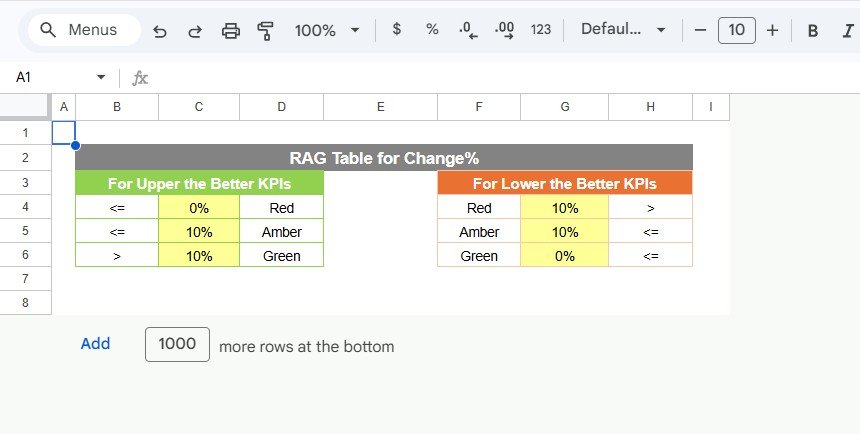The image size is (860, 434).
Task: Select the Red cell in column F
Action: [x=479, y=207]
